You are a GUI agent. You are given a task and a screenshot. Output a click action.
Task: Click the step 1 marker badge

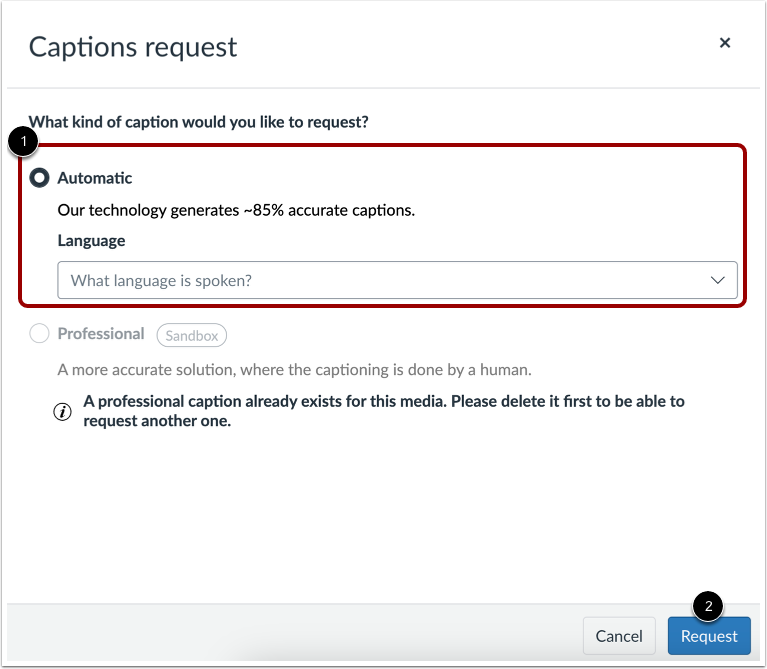23,144
